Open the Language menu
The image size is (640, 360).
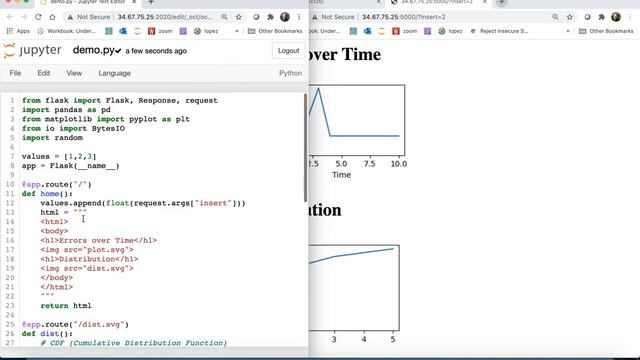tap(115, 73)
